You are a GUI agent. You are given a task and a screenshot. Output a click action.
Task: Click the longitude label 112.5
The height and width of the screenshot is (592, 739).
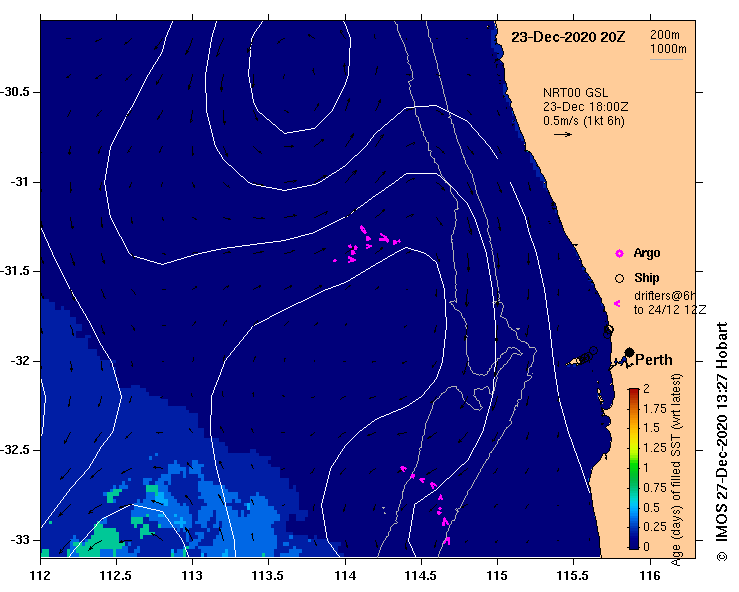[116, 576]
